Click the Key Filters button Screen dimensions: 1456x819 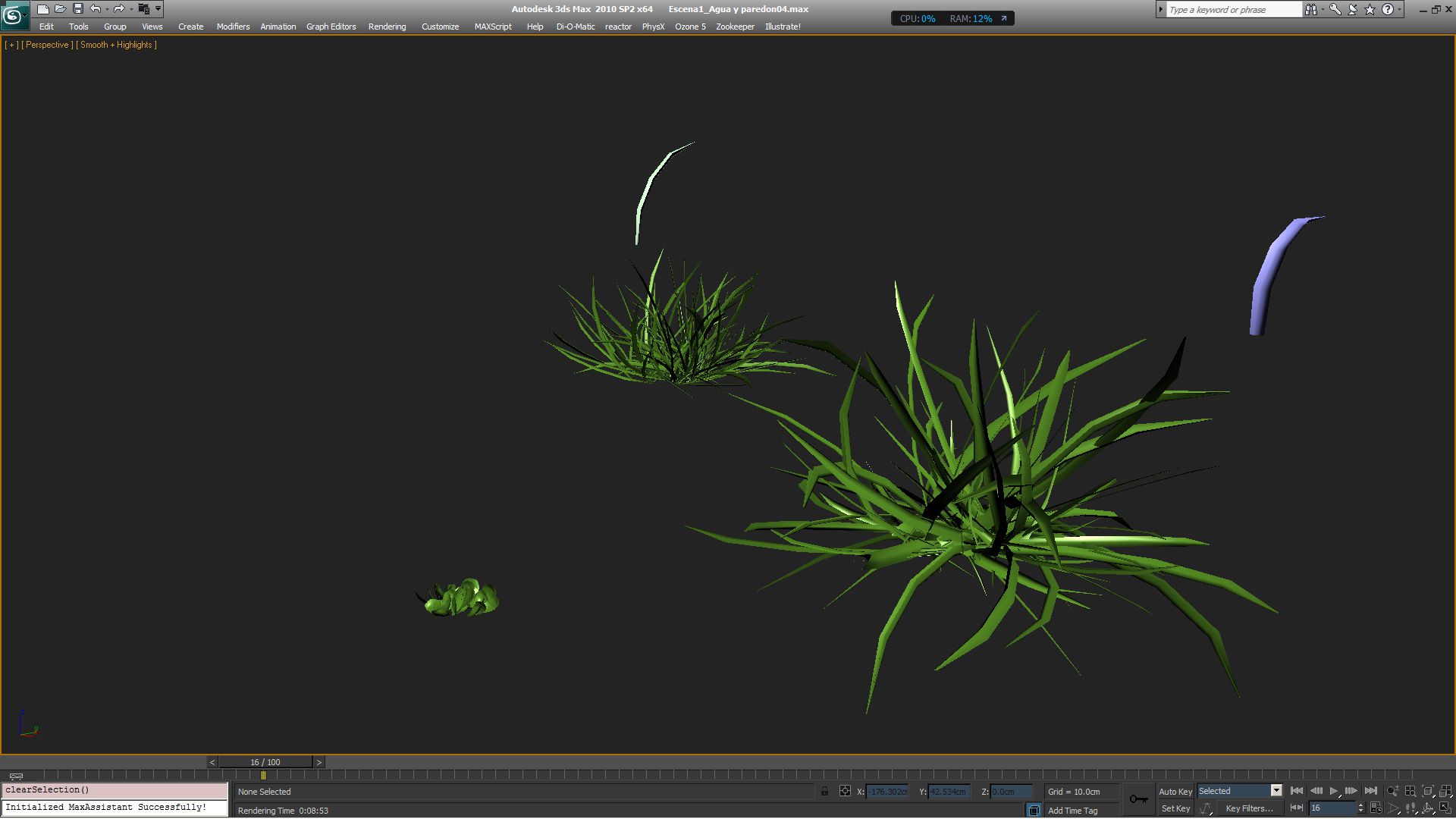(x=1249, y=808)
